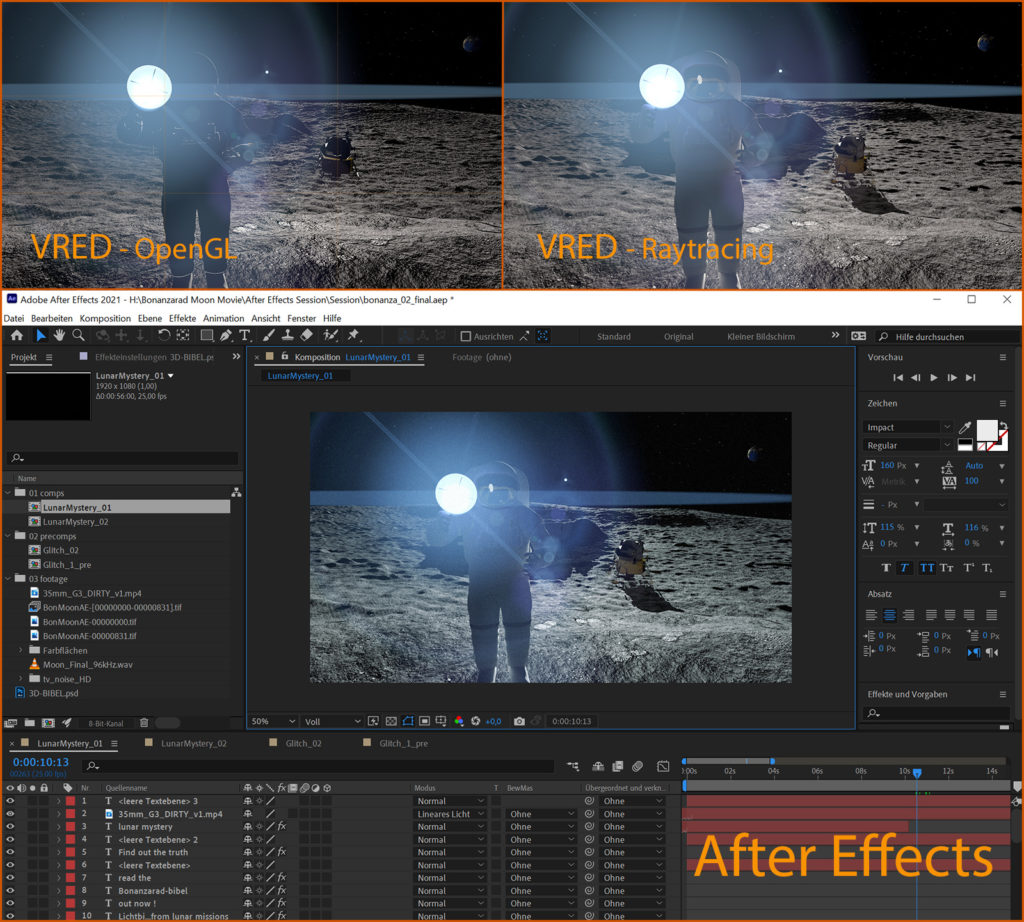Open the Komposition menu

pos(105,319)
